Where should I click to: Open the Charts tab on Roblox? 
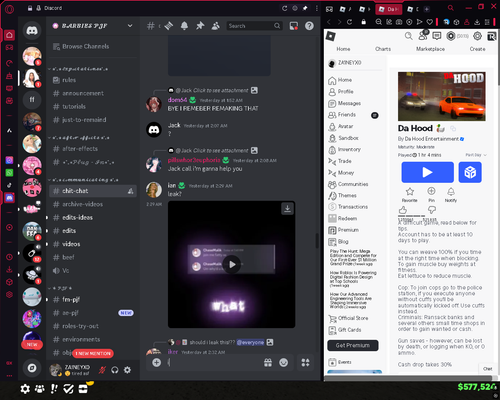coord(383,49)
